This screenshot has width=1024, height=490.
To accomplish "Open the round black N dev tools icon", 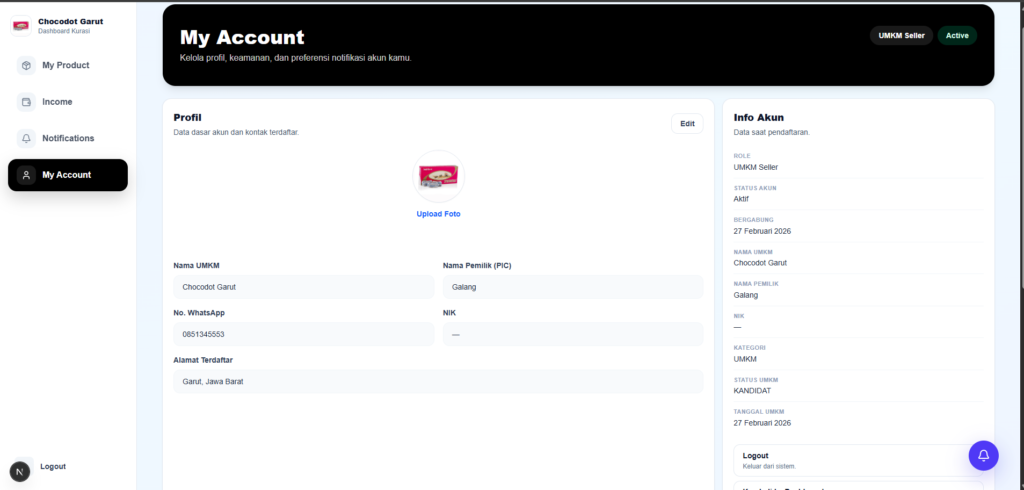I will 20,471.
